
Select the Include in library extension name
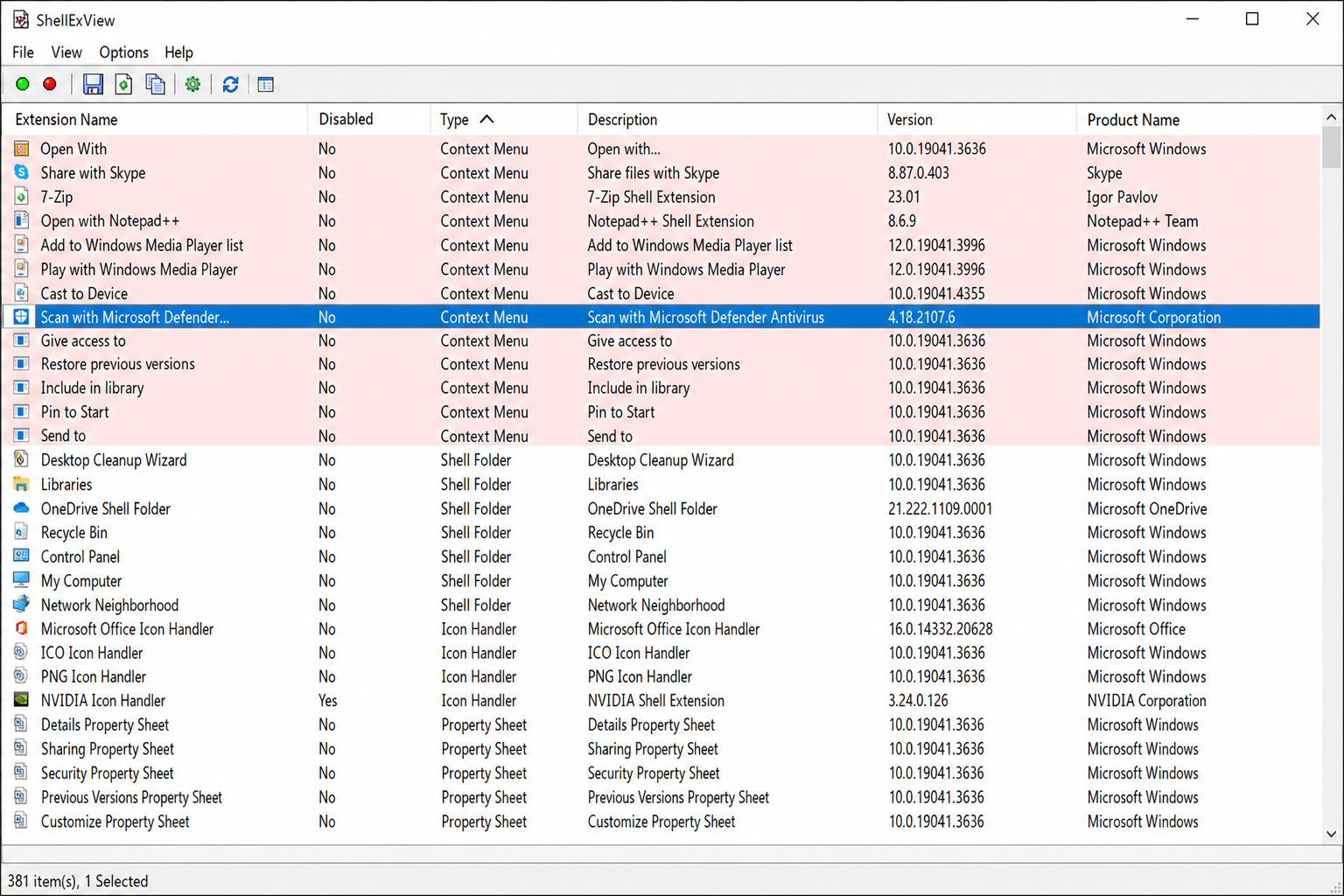click(x=92, y=388)
